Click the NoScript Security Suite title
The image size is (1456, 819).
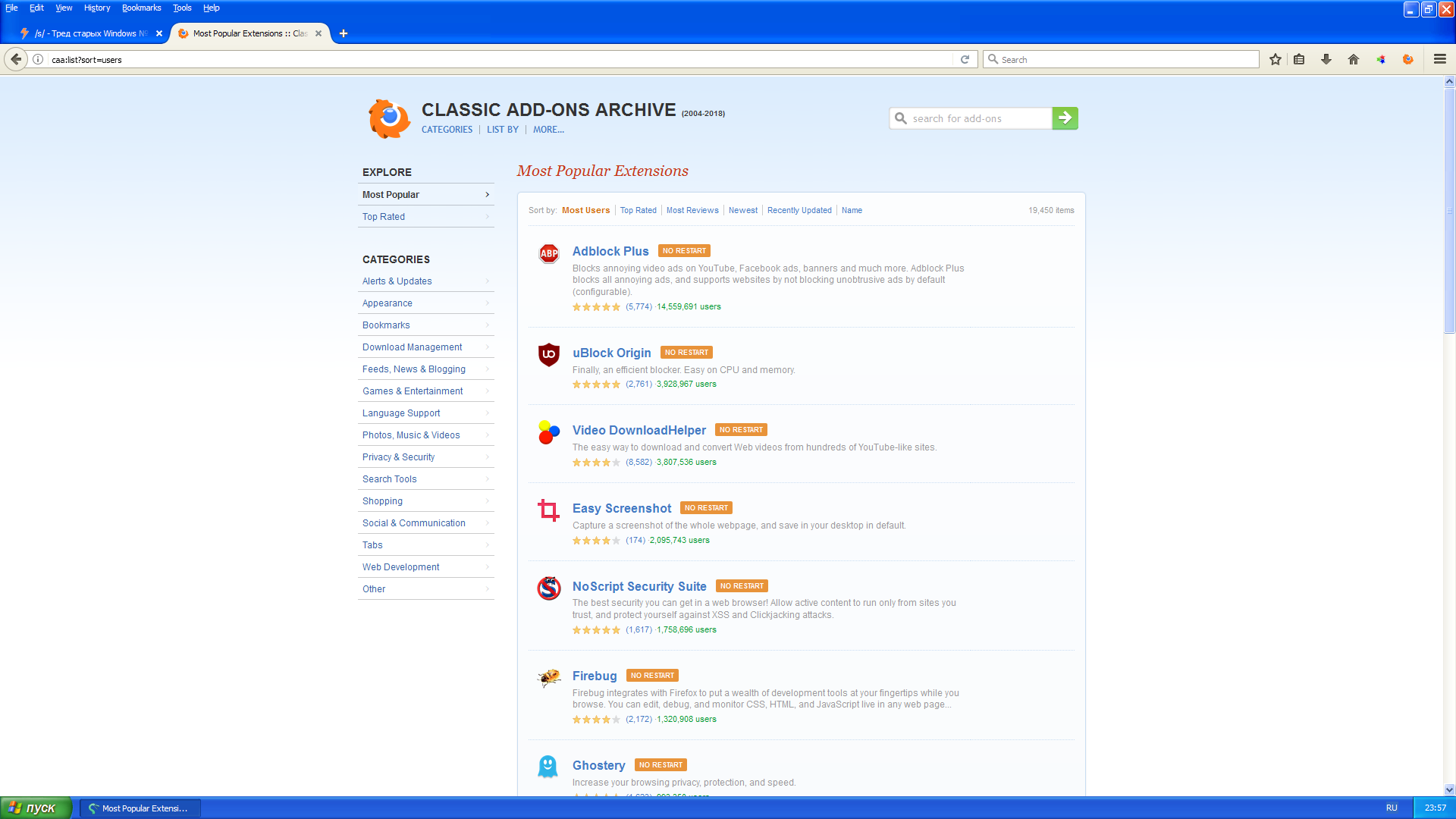639,586
